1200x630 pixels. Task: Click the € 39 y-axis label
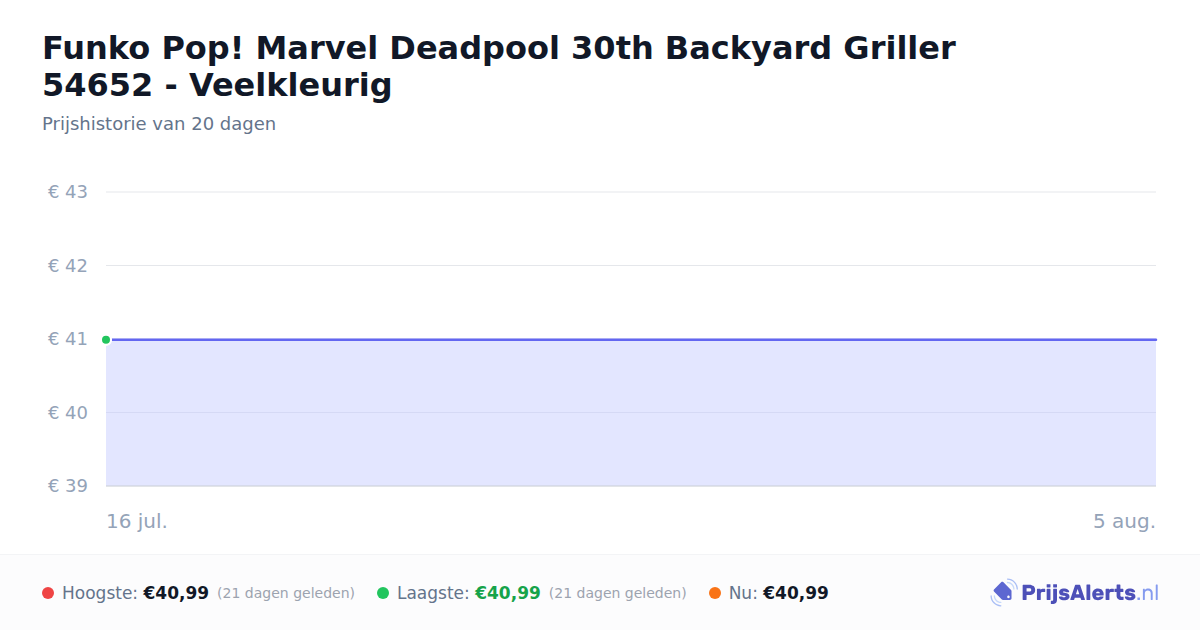pos(68,486)
